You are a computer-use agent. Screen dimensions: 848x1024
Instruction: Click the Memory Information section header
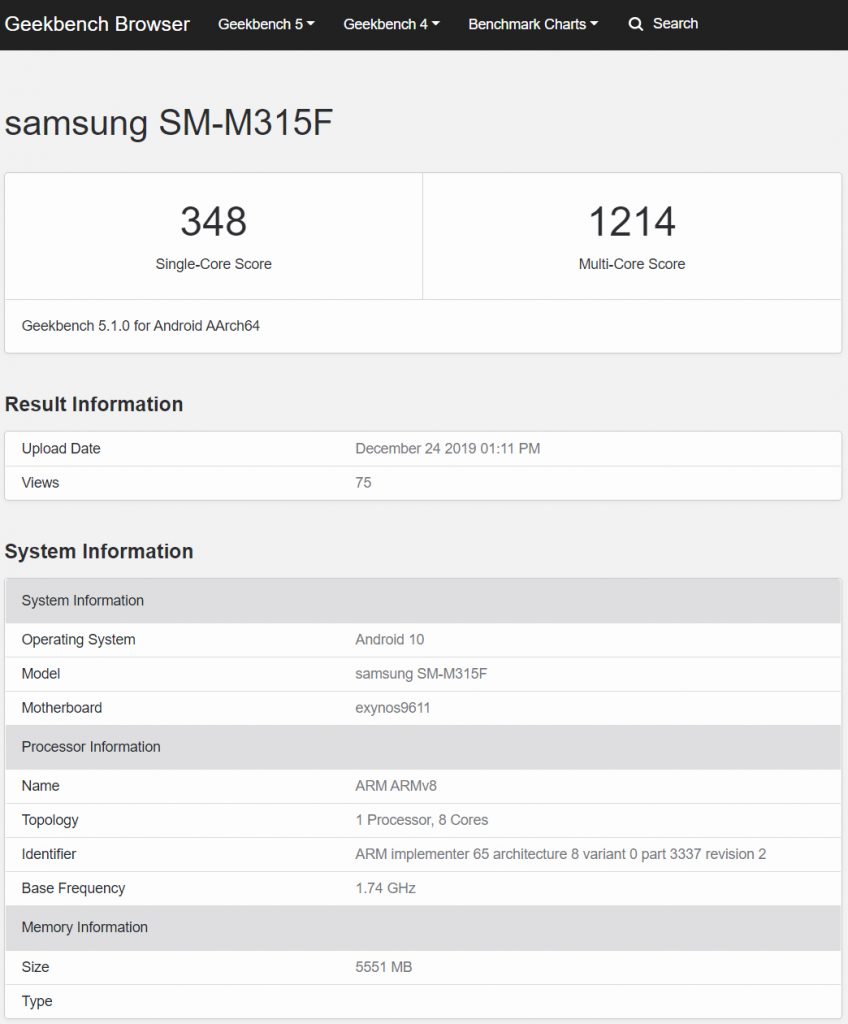tap(85, 927)
